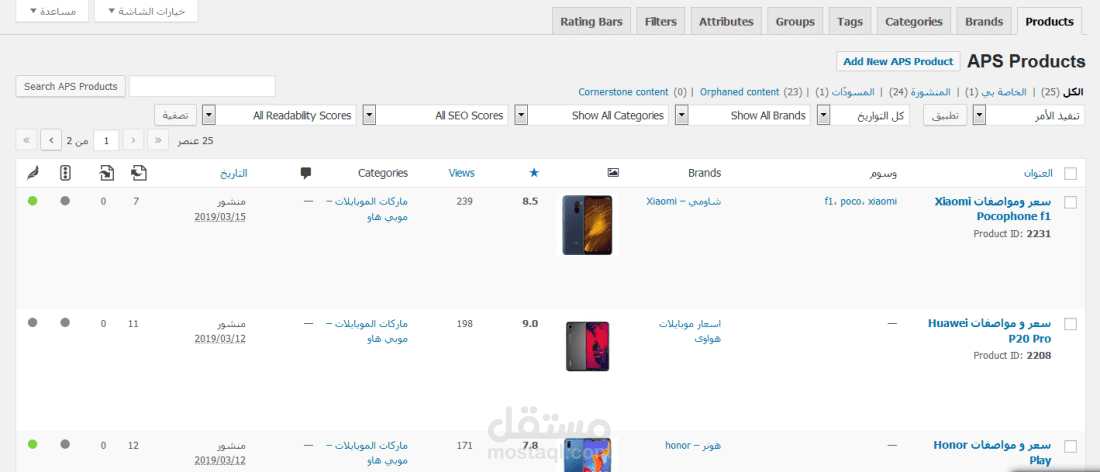1100x472 pixels.
Task: Switch to the Categories tab
Action: click(x=913, y=22)
